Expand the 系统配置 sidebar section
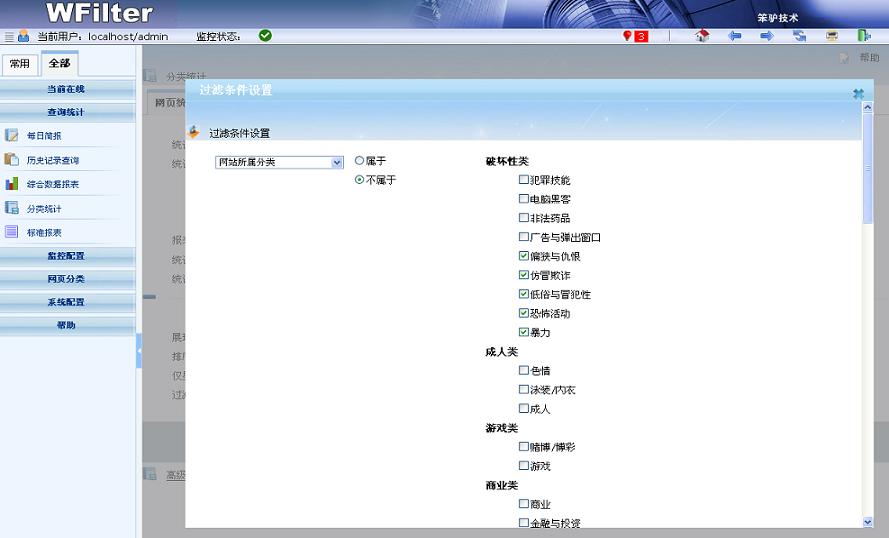The image size is (889, 538). (66, 302)
